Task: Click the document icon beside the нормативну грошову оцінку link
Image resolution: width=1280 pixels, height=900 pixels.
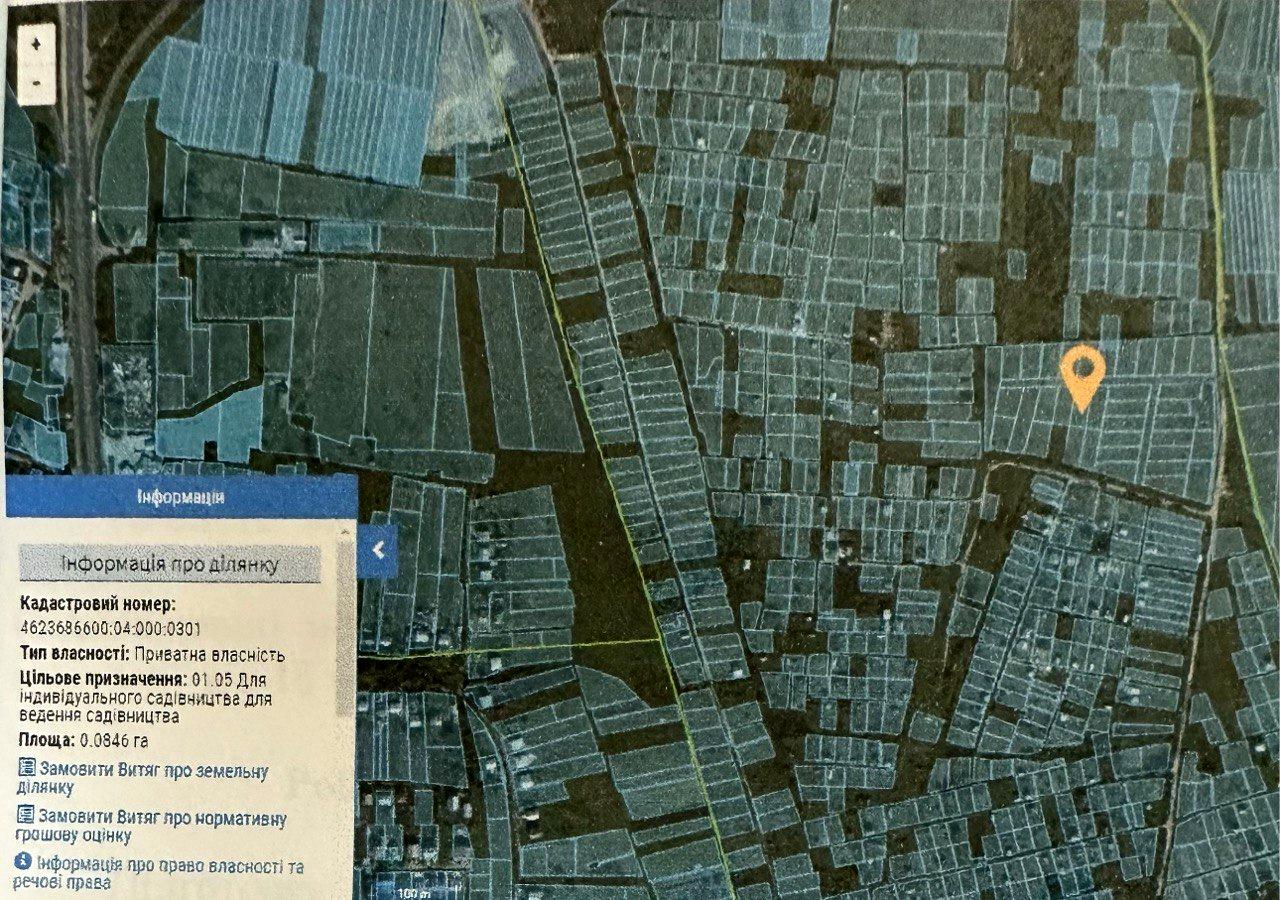Action: [26, 817]
